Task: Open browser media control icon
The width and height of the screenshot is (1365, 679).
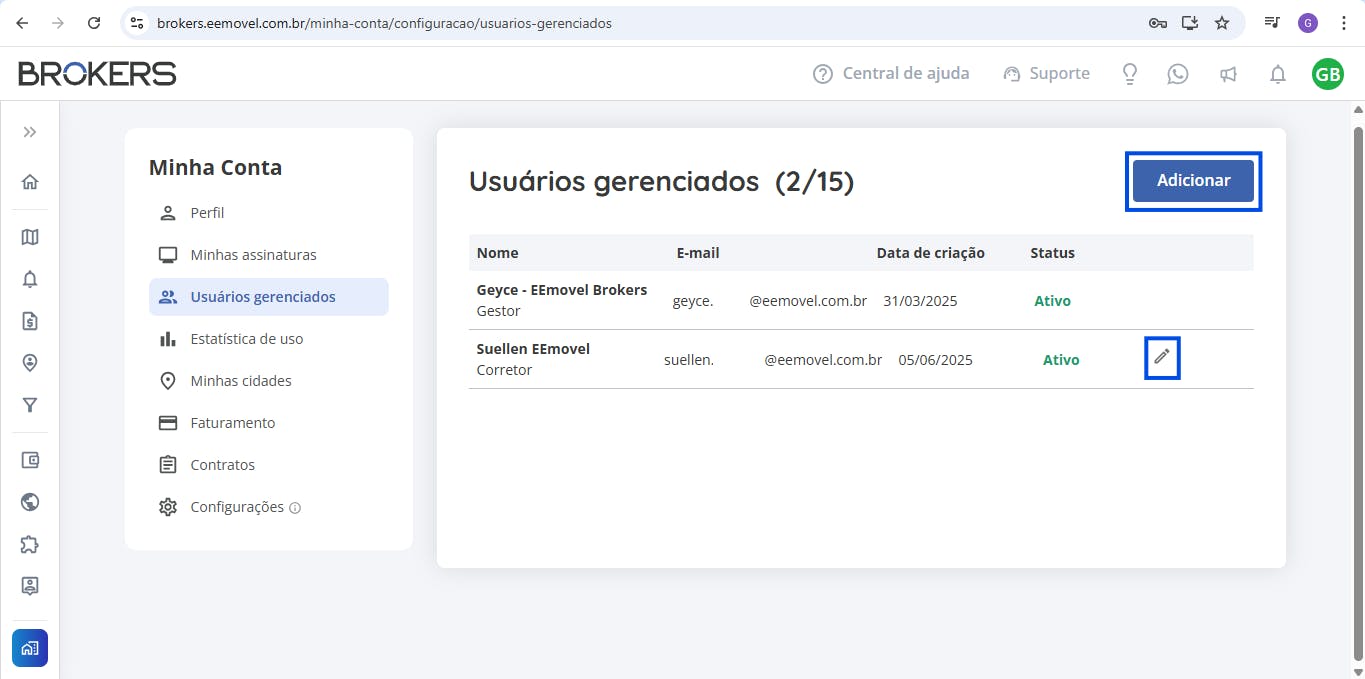Action: (1272, 23)
